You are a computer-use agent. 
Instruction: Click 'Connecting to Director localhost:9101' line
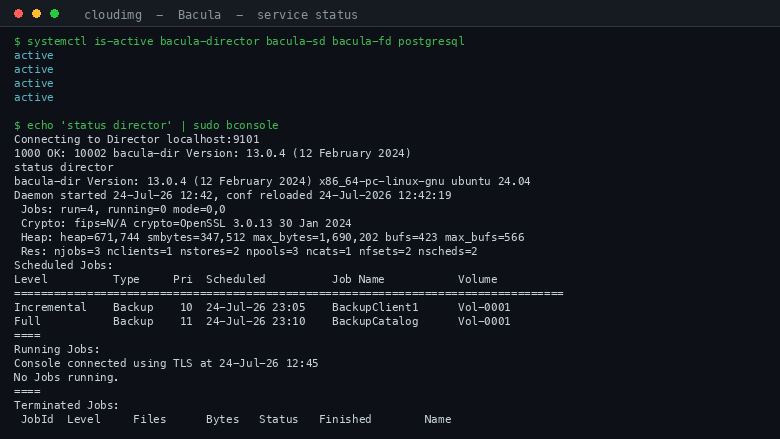[x=136, y=139]
